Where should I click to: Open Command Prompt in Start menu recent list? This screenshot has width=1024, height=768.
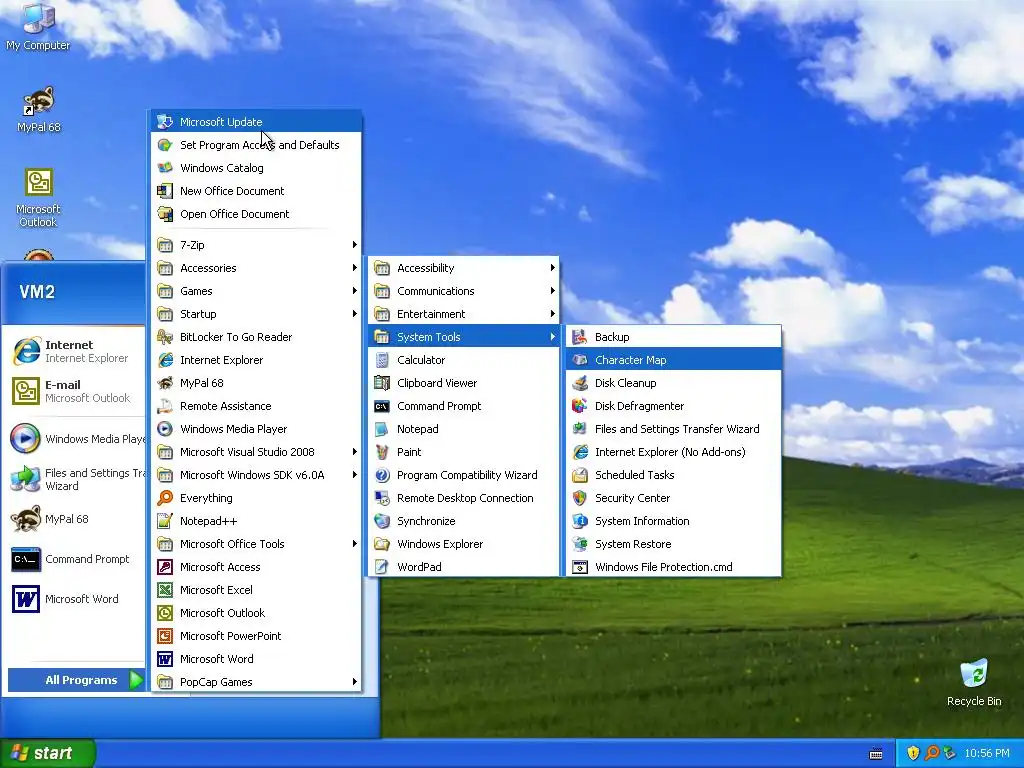click(76, 559)
